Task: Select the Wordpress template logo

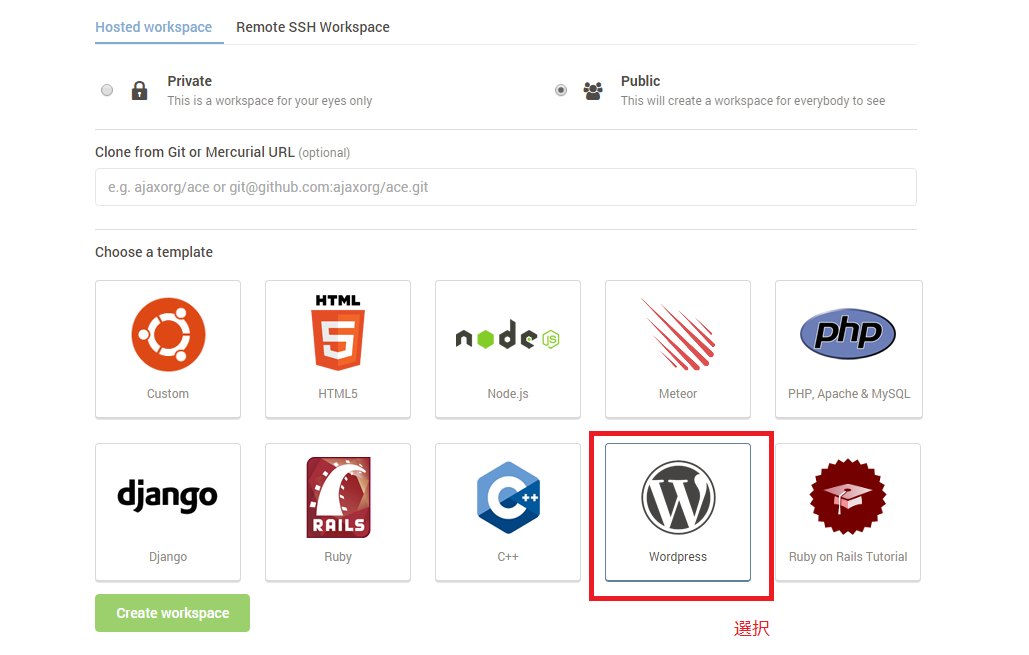Action: point(678,497)
